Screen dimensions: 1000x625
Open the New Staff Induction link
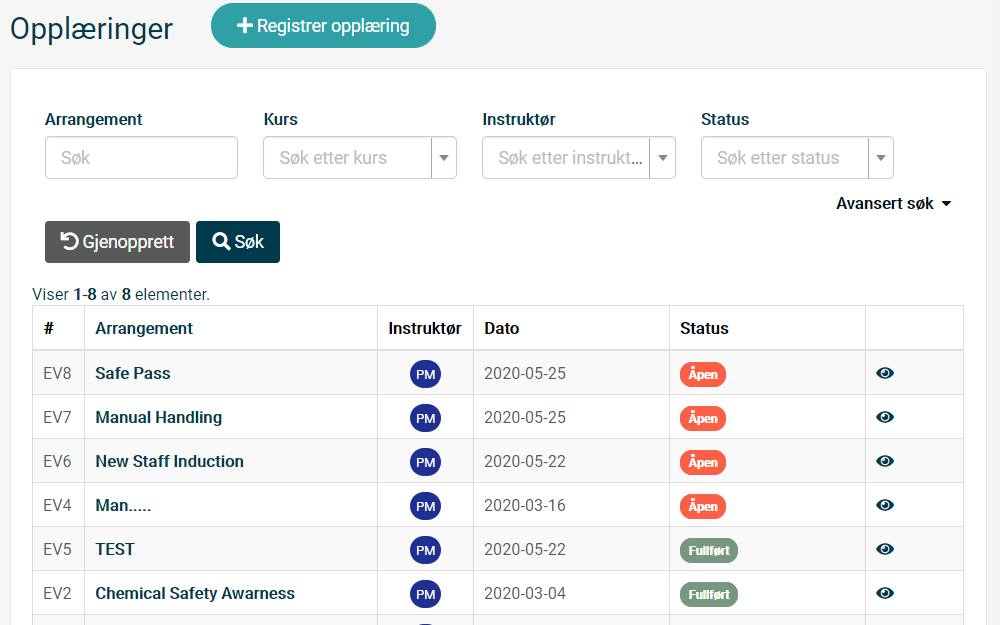(170, 461)
